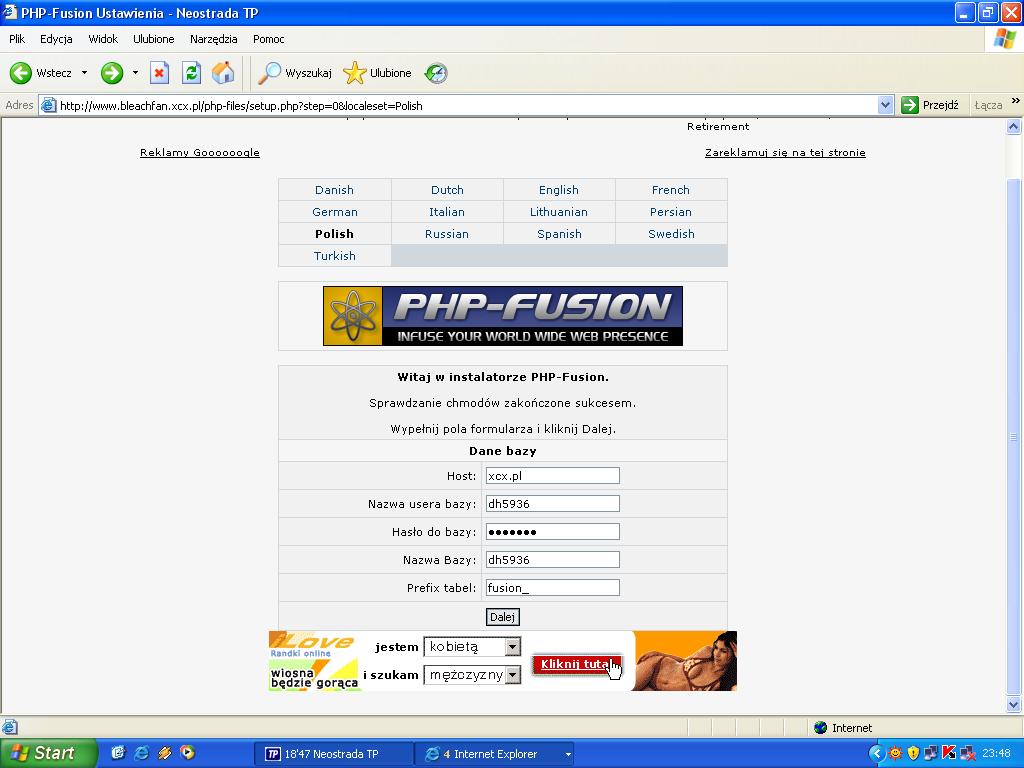Screen dimensions: 1024x768
Task: Open the Wyszukaj search tool
Action: [x=295, y=73]
